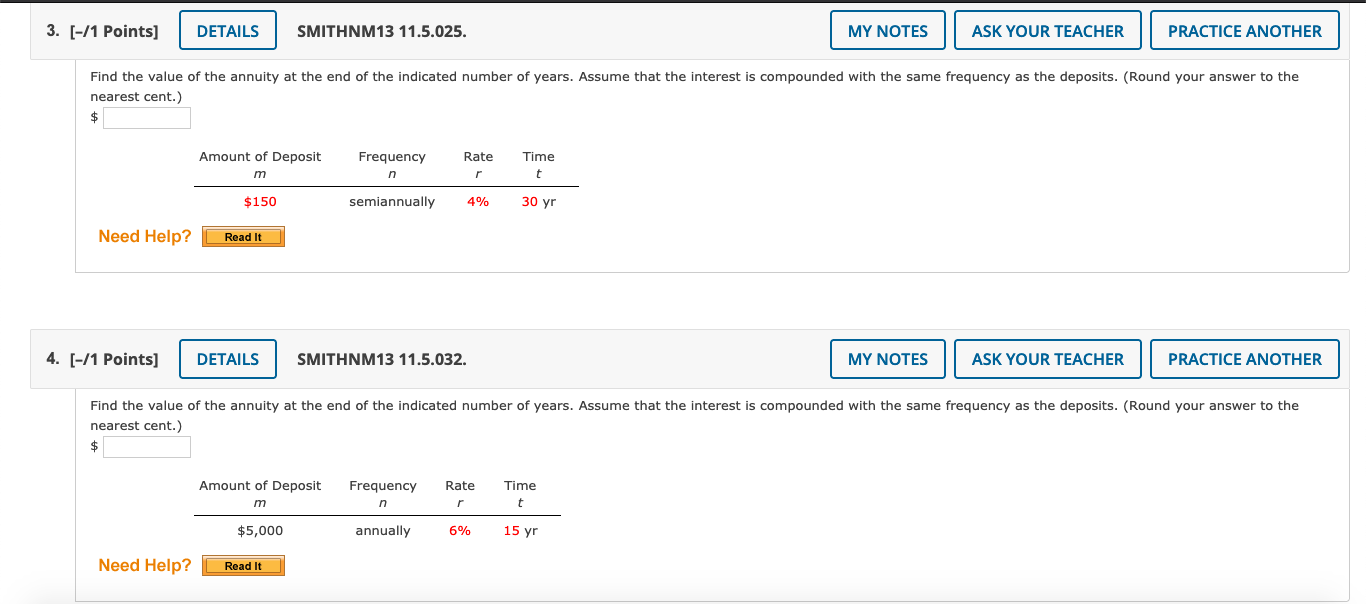Click the 30 yr time value
Viewport: 1366px width, 604px height.
(x=539, y=202)
